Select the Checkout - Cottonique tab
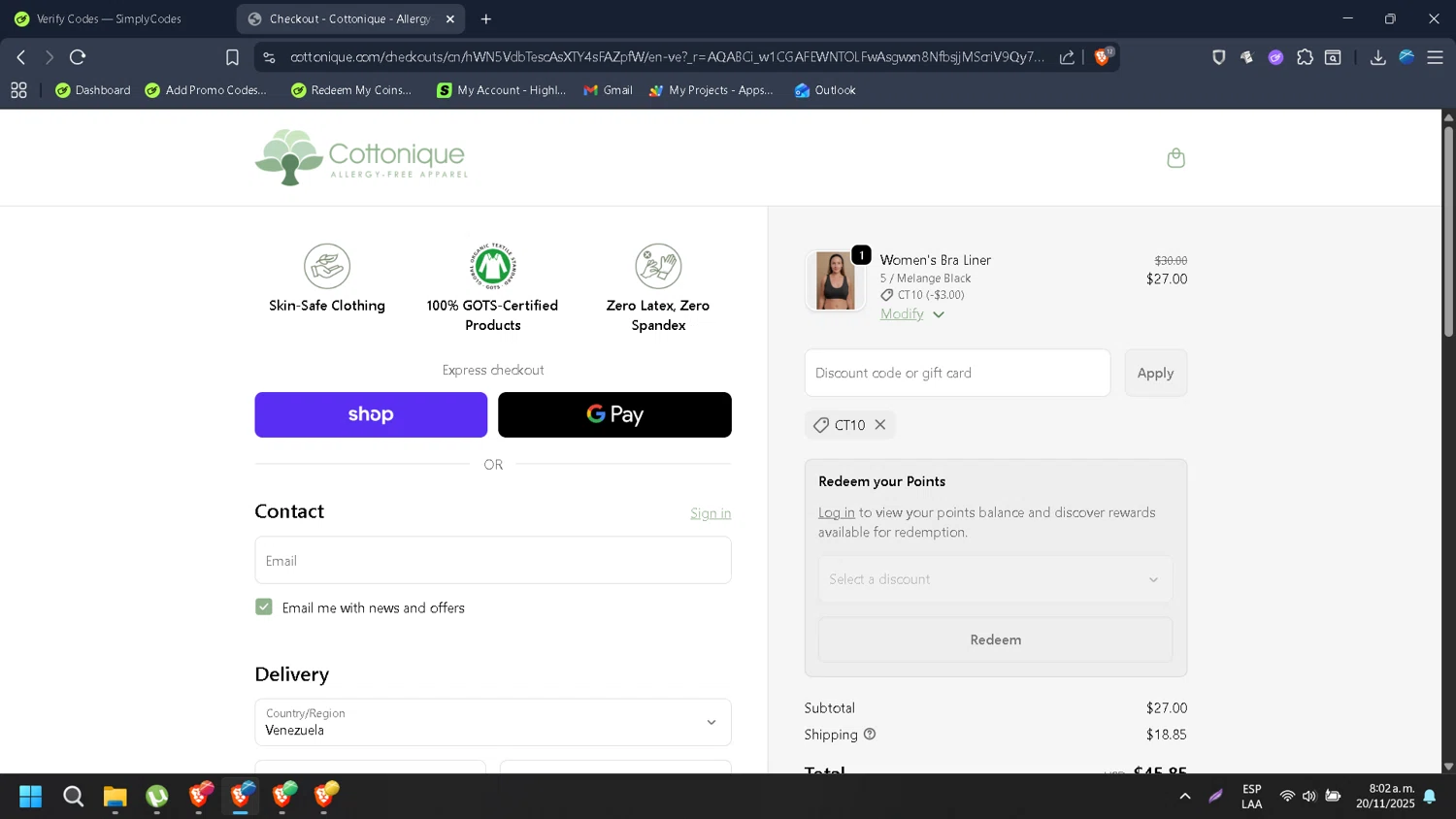 coord(350,18)
